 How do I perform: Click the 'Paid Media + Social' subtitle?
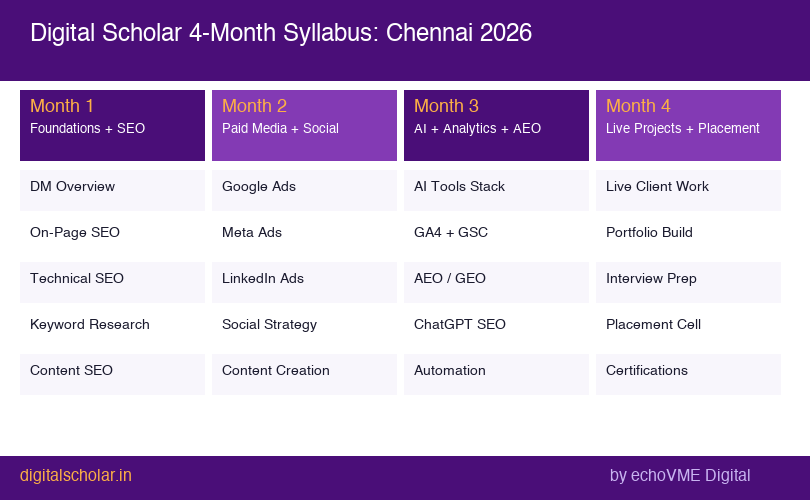(x=280, y=128)
